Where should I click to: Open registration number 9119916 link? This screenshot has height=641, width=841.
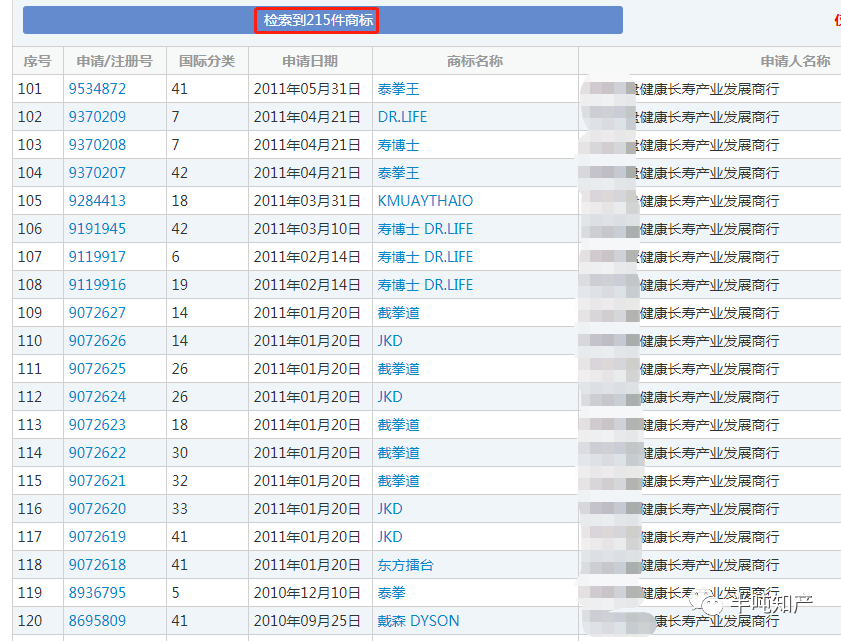click(97, 284)
